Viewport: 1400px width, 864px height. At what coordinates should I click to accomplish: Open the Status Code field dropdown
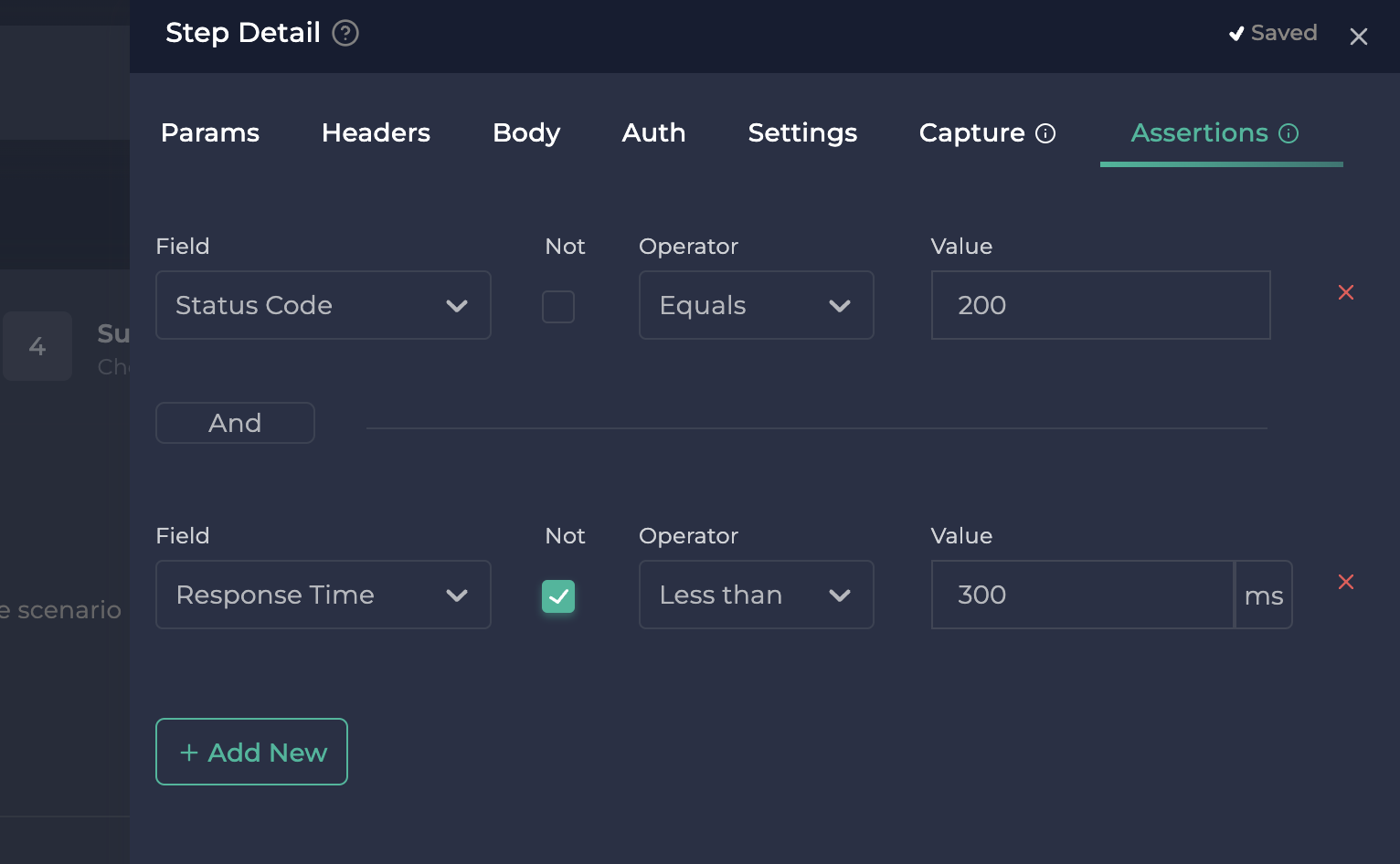click(323, 305)
